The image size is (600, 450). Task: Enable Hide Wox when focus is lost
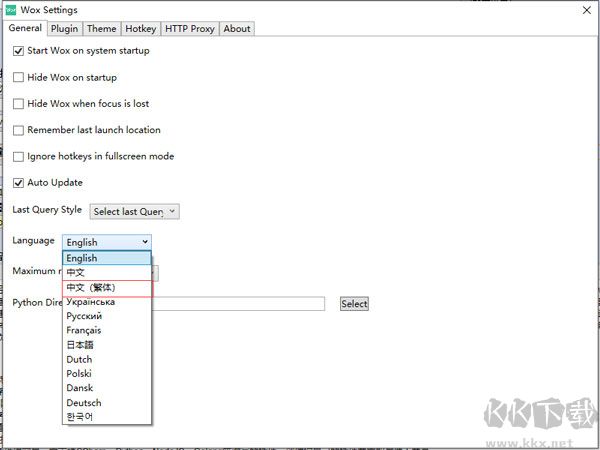pos(18,104)
